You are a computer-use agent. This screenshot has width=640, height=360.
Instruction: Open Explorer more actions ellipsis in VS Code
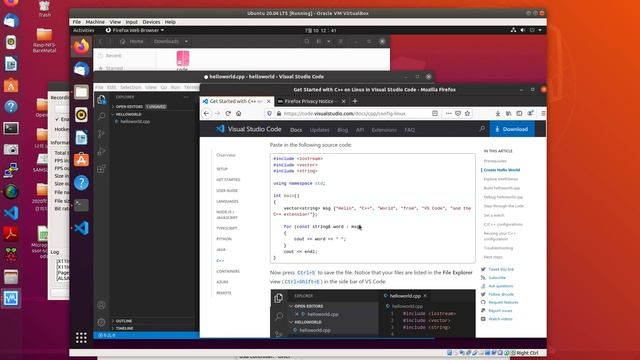coord(186,97)
